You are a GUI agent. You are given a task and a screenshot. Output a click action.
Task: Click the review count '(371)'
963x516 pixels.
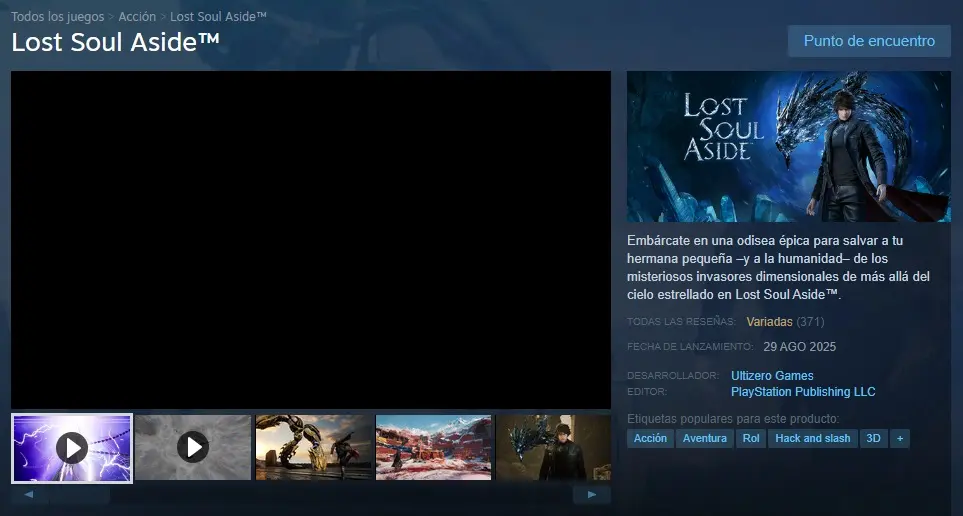(x=810, y=321)
